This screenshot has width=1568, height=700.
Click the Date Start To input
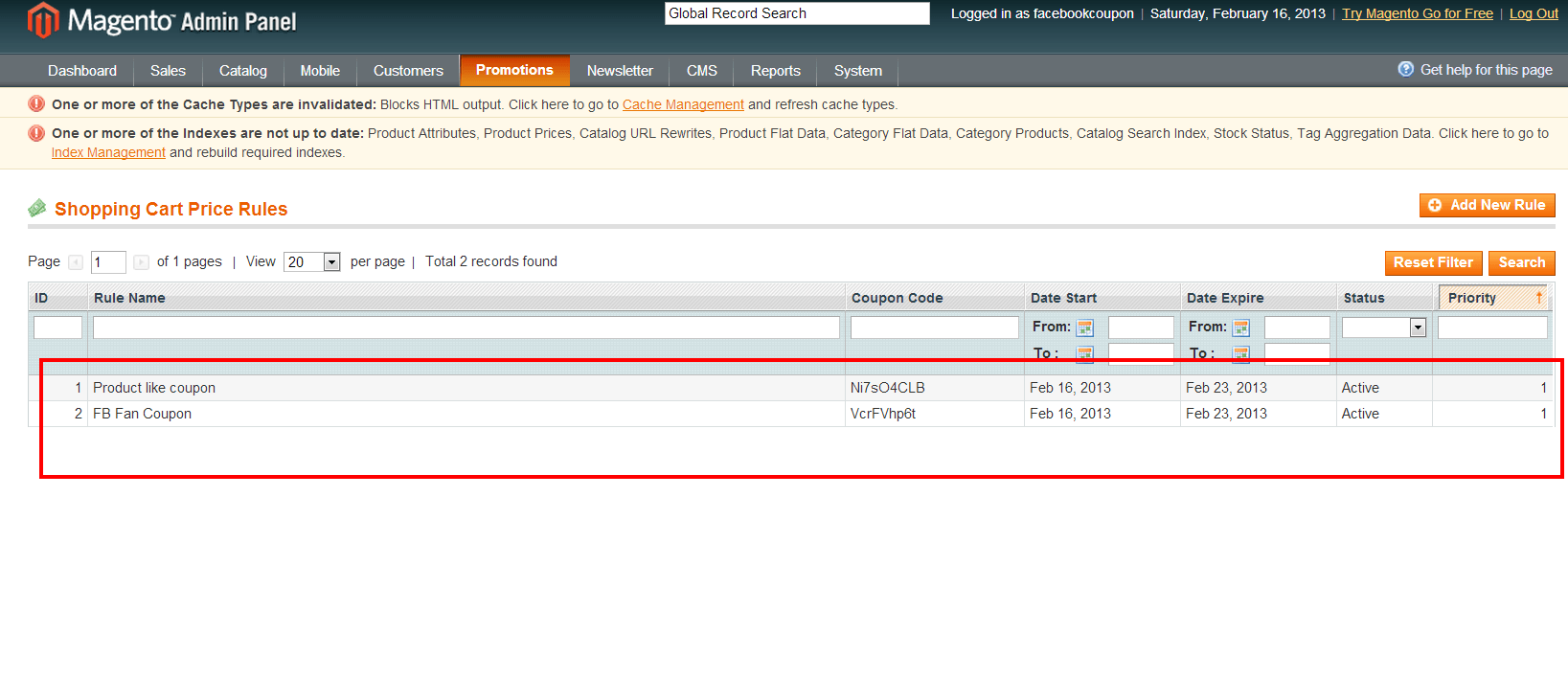pyautogui.click(x=1141, y=353)
